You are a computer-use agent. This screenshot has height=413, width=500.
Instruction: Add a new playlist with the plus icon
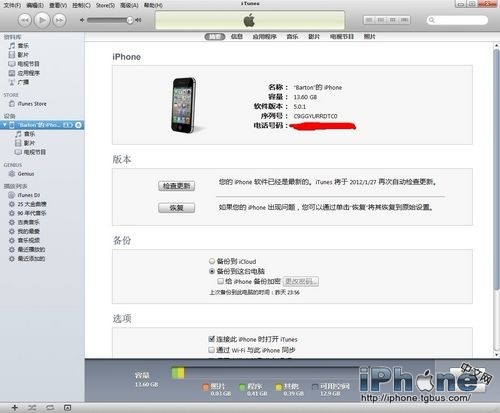15,408
